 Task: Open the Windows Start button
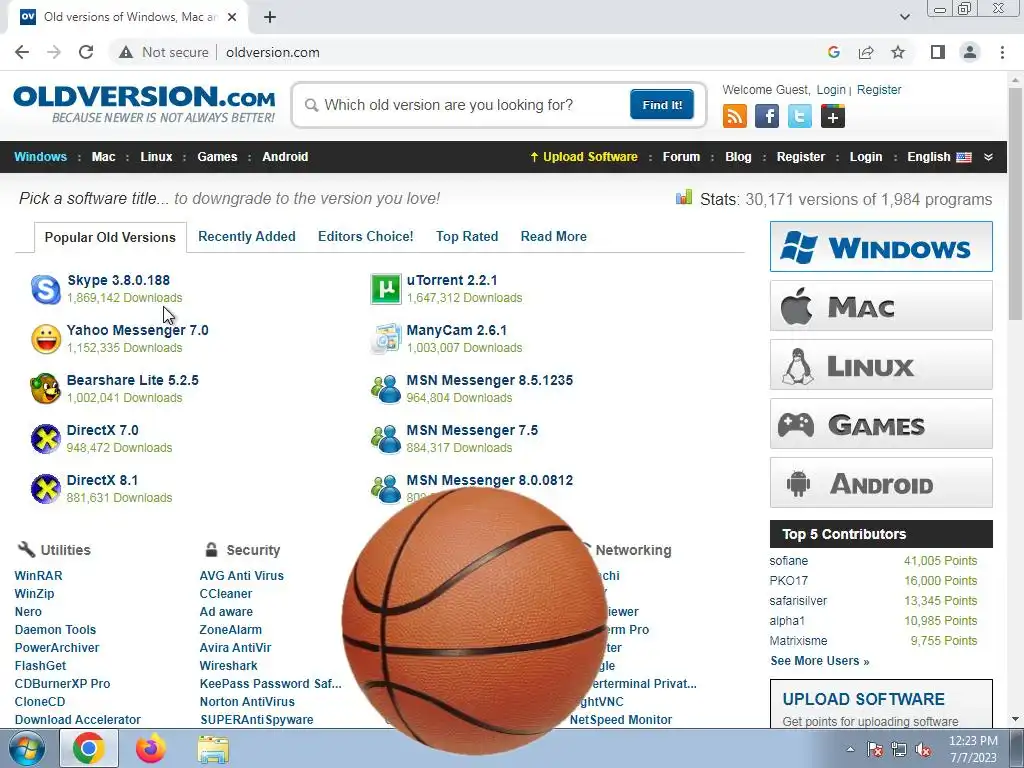point(27,748)
